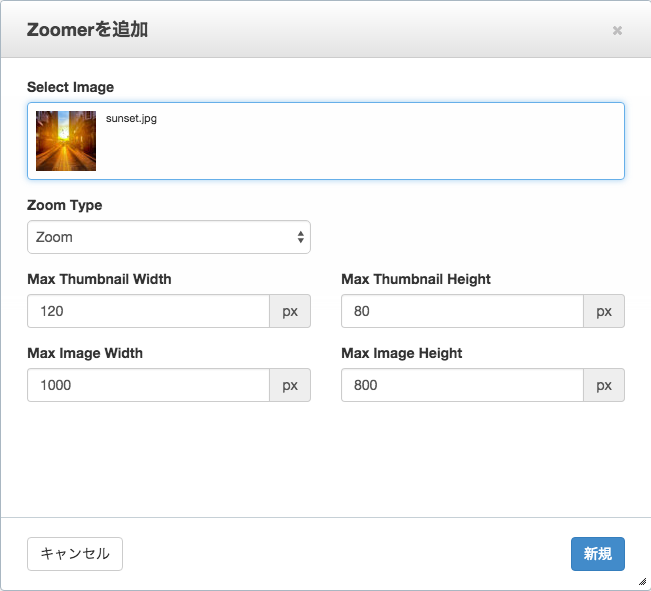Viewport: 651px width, 591px height.
Task: Click the Select Image label
Action: (70, 87)
